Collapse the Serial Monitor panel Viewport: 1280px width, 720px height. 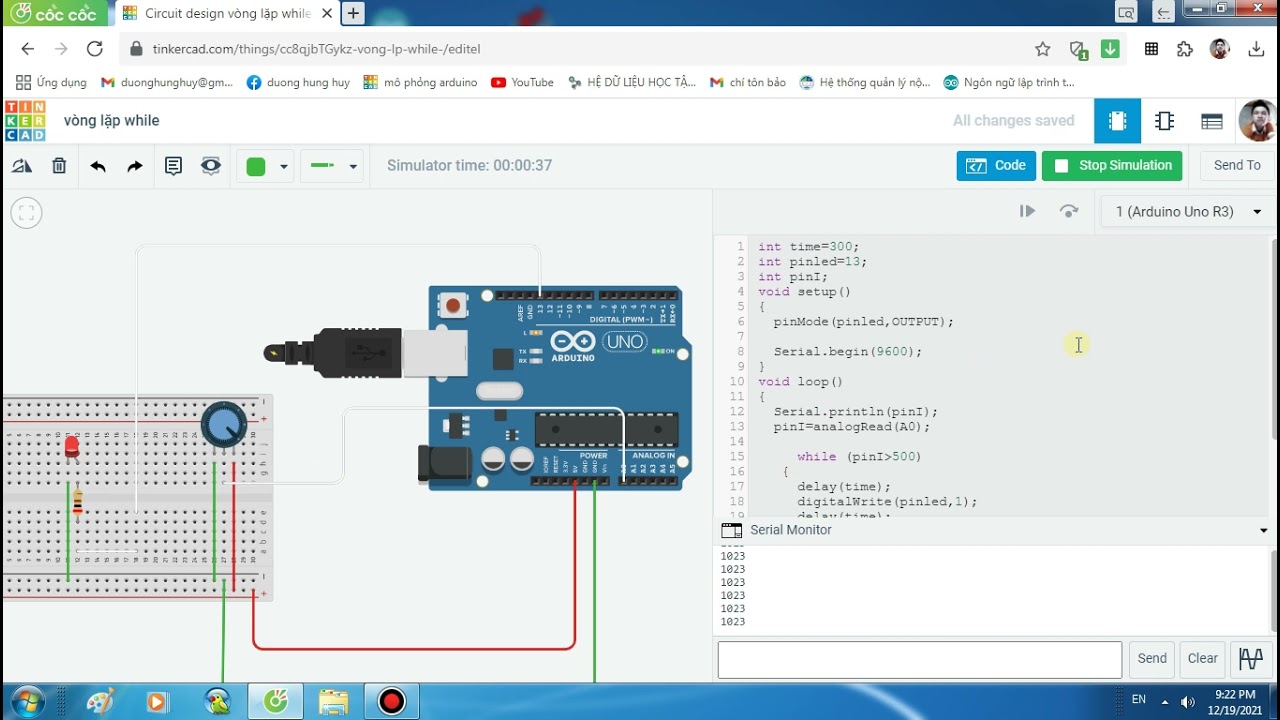pyautogui.click(x=1263, y=530)
